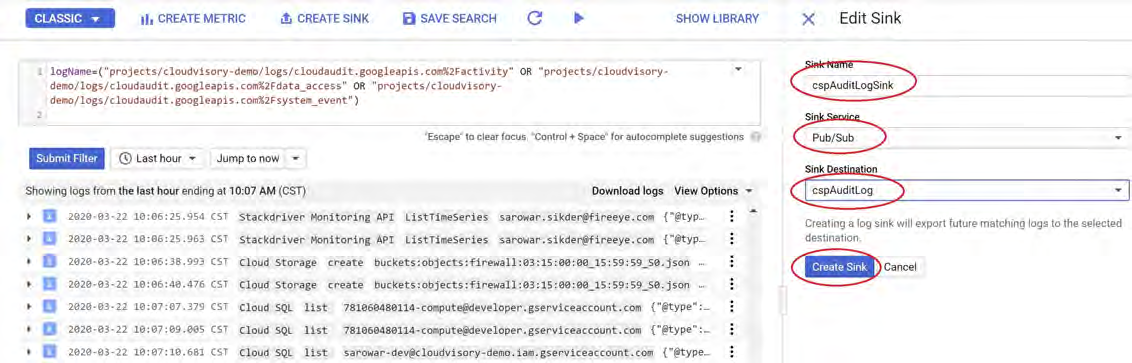Open the Last hour time range dropdown

(x=158, y=158)
